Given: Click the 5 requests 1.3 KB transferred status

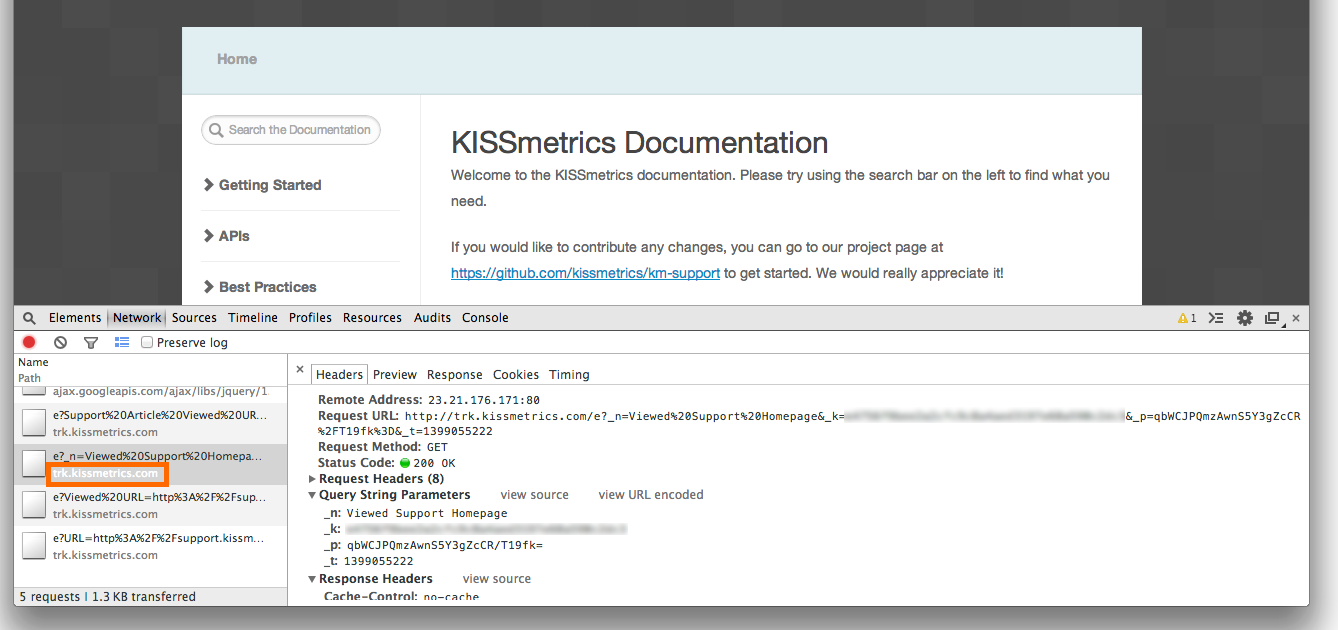Looking at the screenshot, I should 108,597.
